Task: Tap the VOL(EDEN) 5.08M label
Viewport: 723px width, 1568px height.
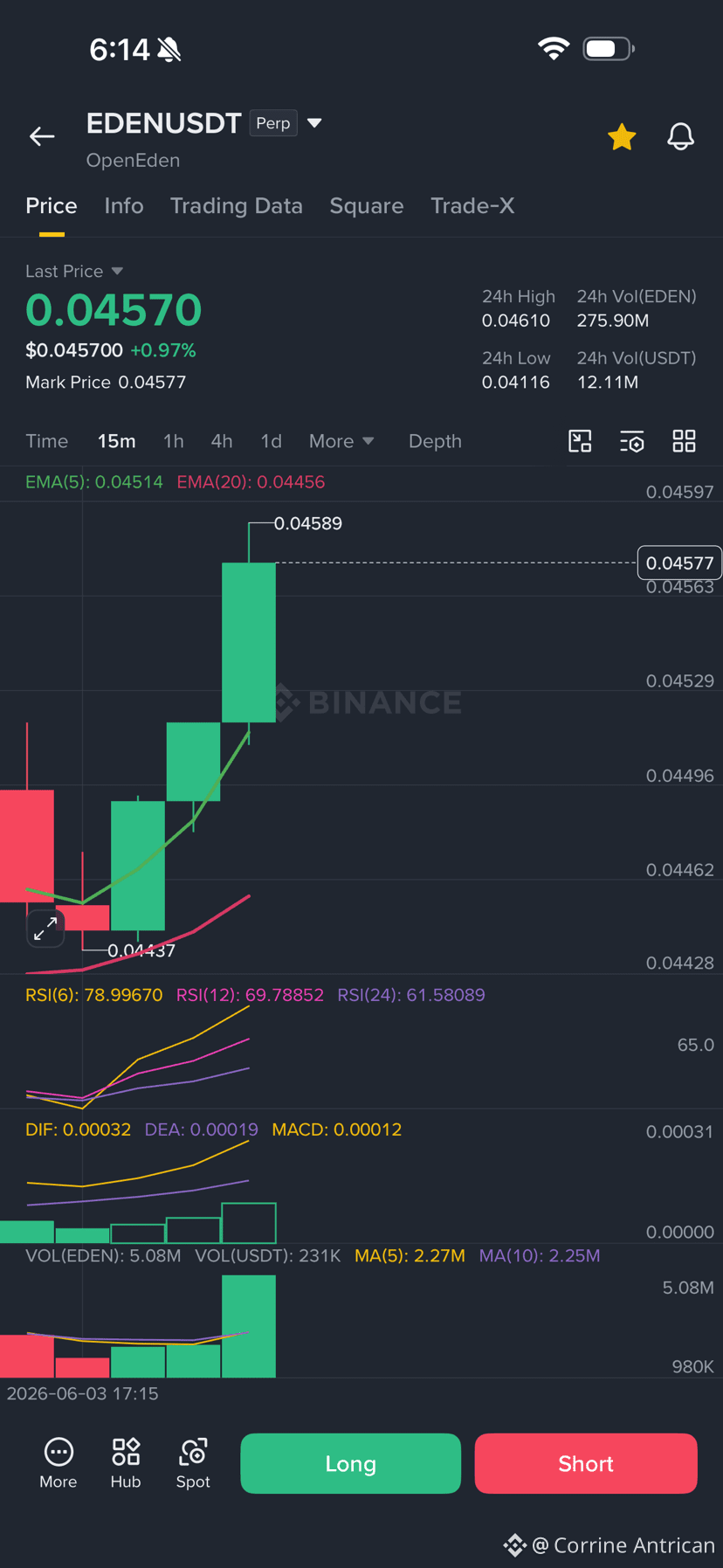Action: (x=103, y=1255)
